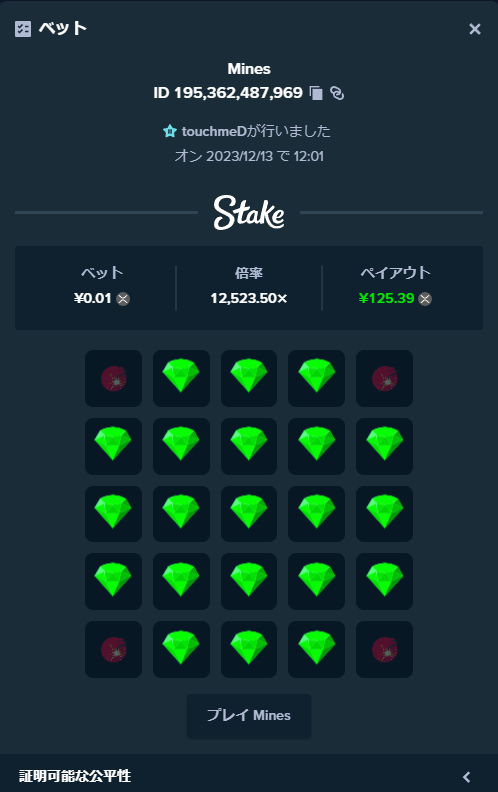
Task: Open the 証明可能な公平性 fairness panel label
Action: [x=75, y=776]
